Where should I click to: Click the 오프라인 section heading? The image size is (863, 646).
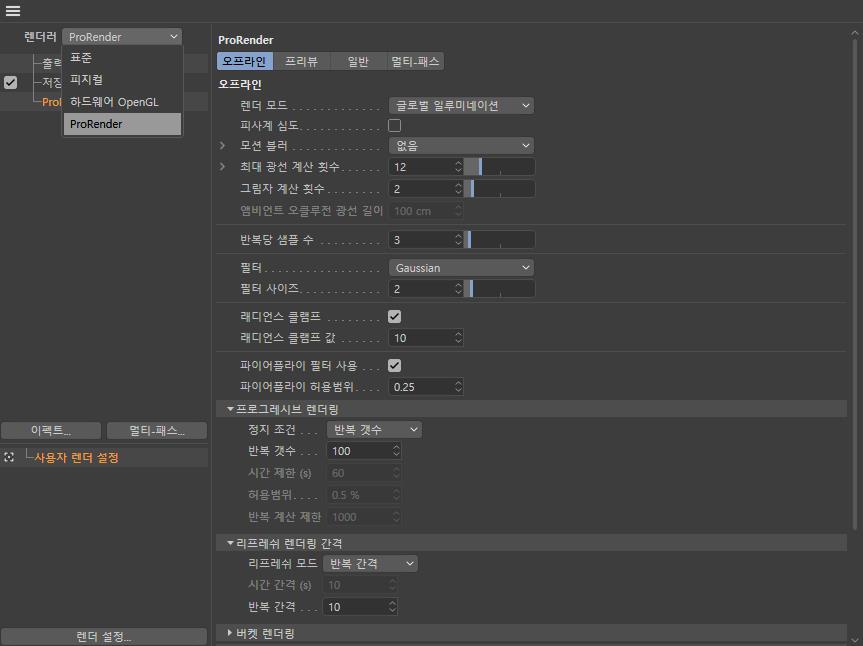[x=239, y=85]
